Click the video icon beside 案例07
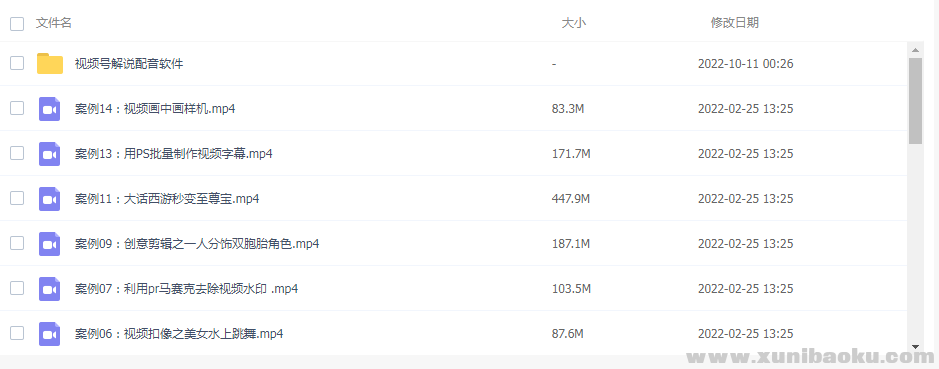 tap(50, 289)
